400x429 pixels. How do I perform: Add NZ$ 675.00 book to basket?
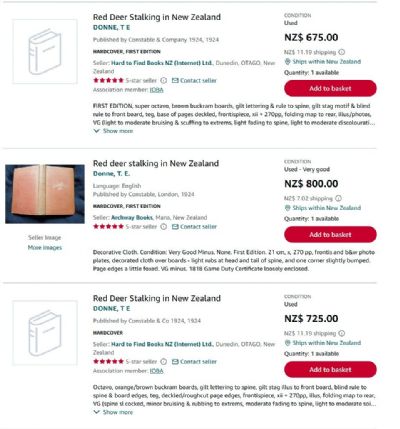coord(330,88)
